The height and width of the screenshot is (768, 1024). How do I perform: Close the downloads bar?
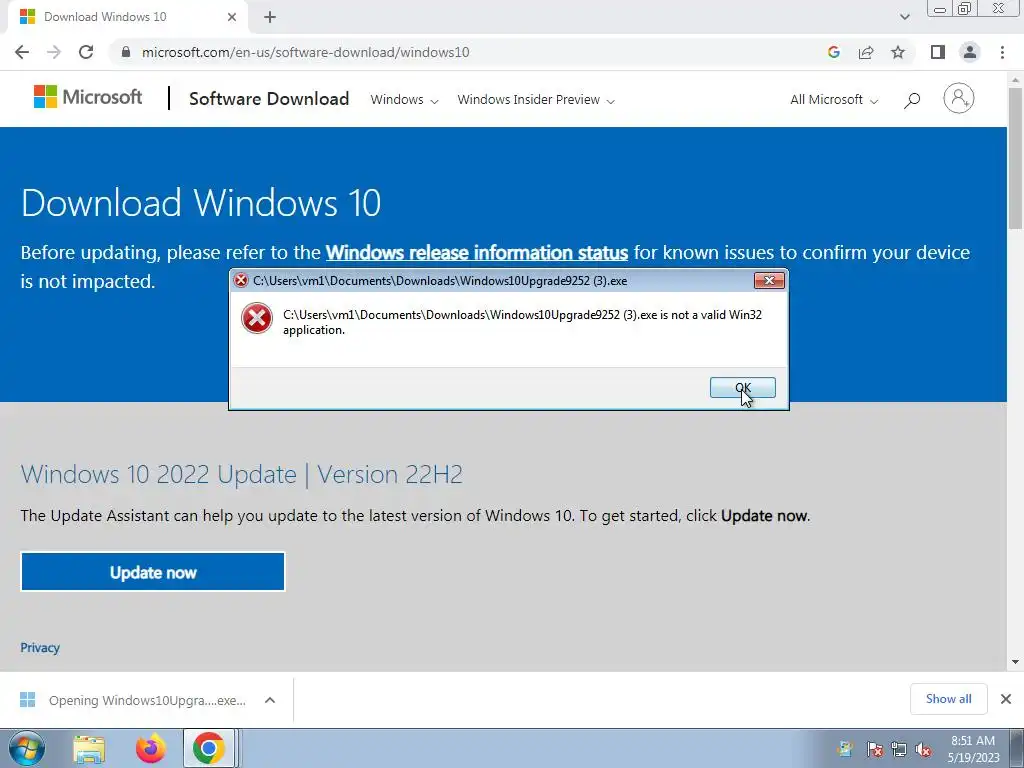click(1006, 699)
